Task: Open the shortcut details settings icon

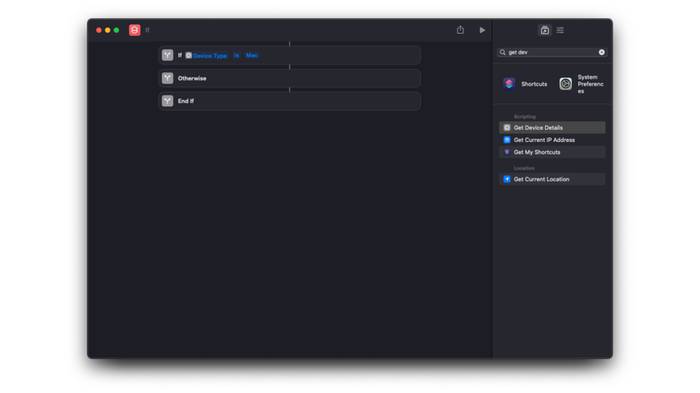Action: point(560,30)
